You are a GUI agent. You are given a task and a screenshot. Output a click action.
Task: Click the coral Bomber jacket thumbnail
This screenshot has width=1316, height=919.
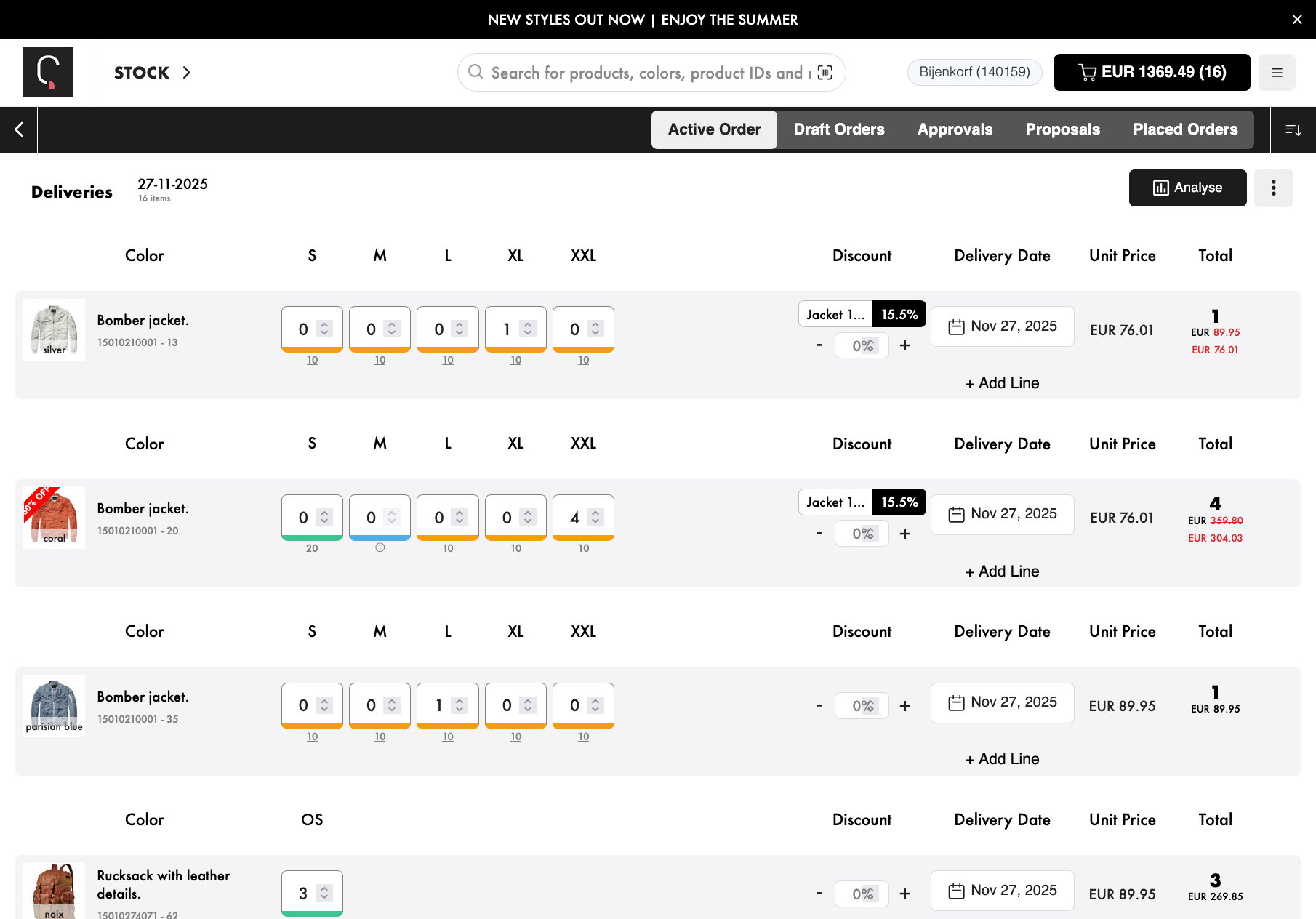click(54, 517)
